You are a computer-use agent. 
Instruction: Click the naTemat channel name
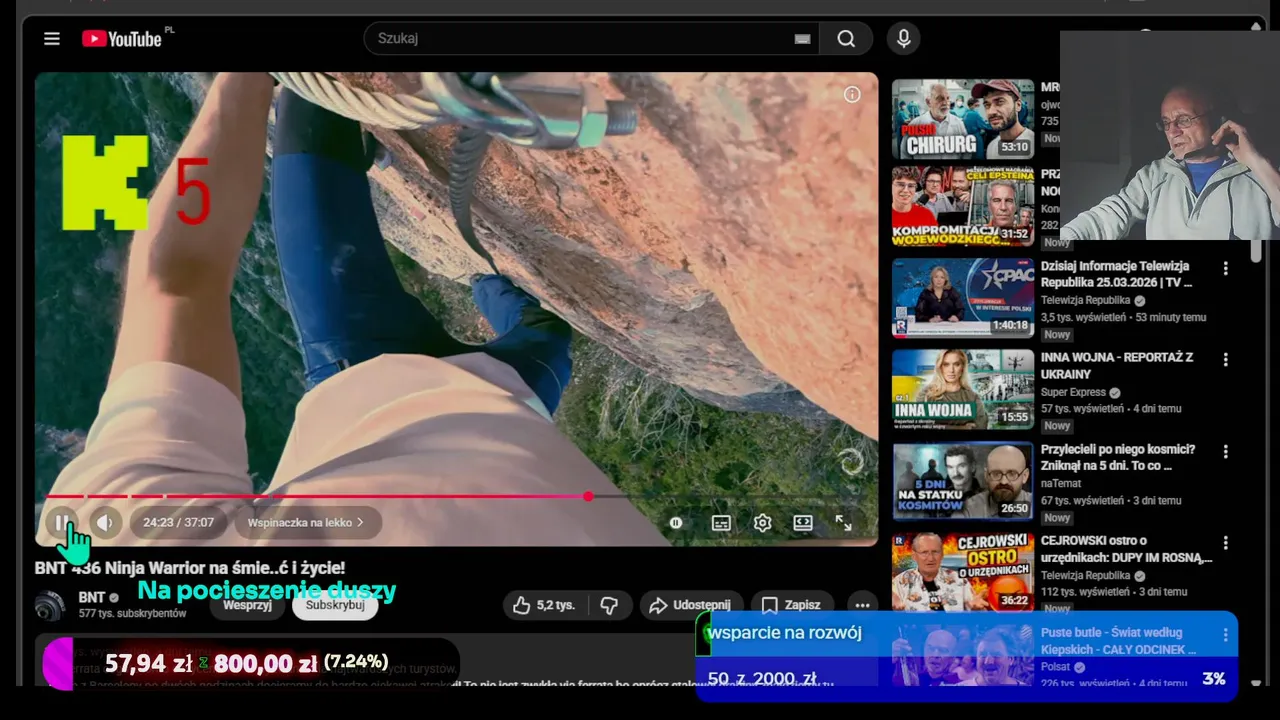click(x=1062, y=484)
